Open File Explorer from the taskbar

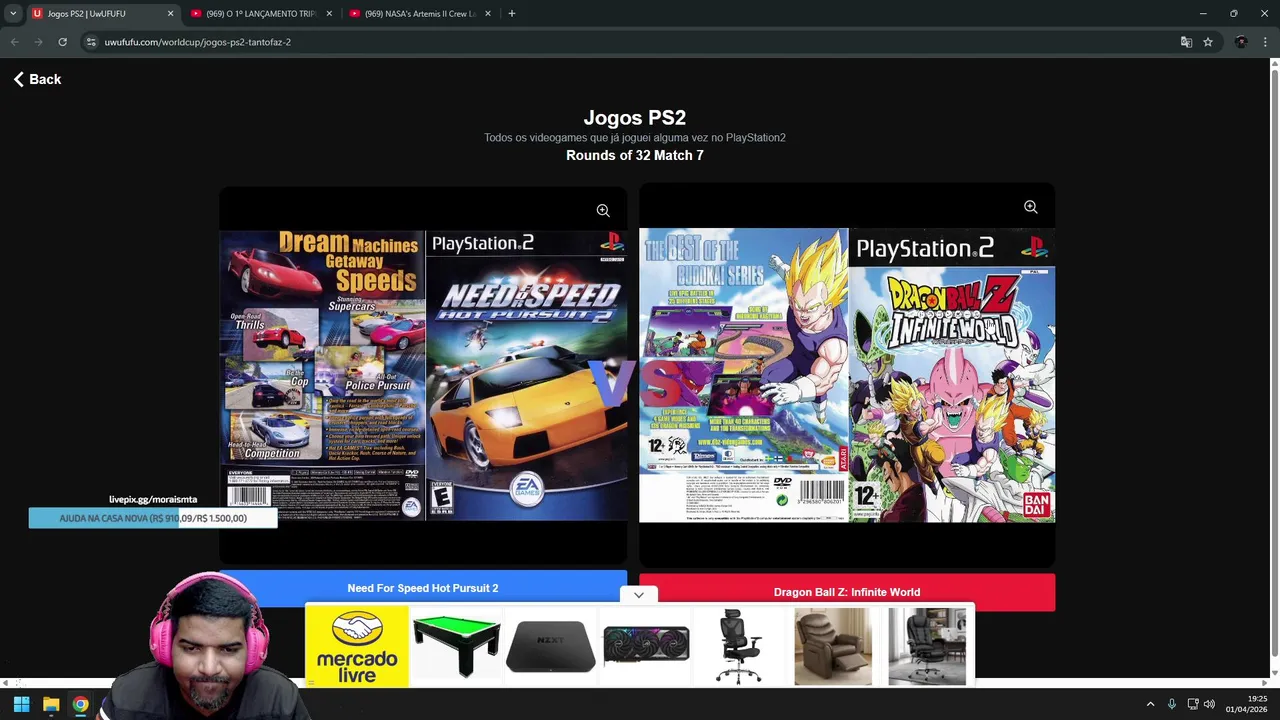coord(51,704)
